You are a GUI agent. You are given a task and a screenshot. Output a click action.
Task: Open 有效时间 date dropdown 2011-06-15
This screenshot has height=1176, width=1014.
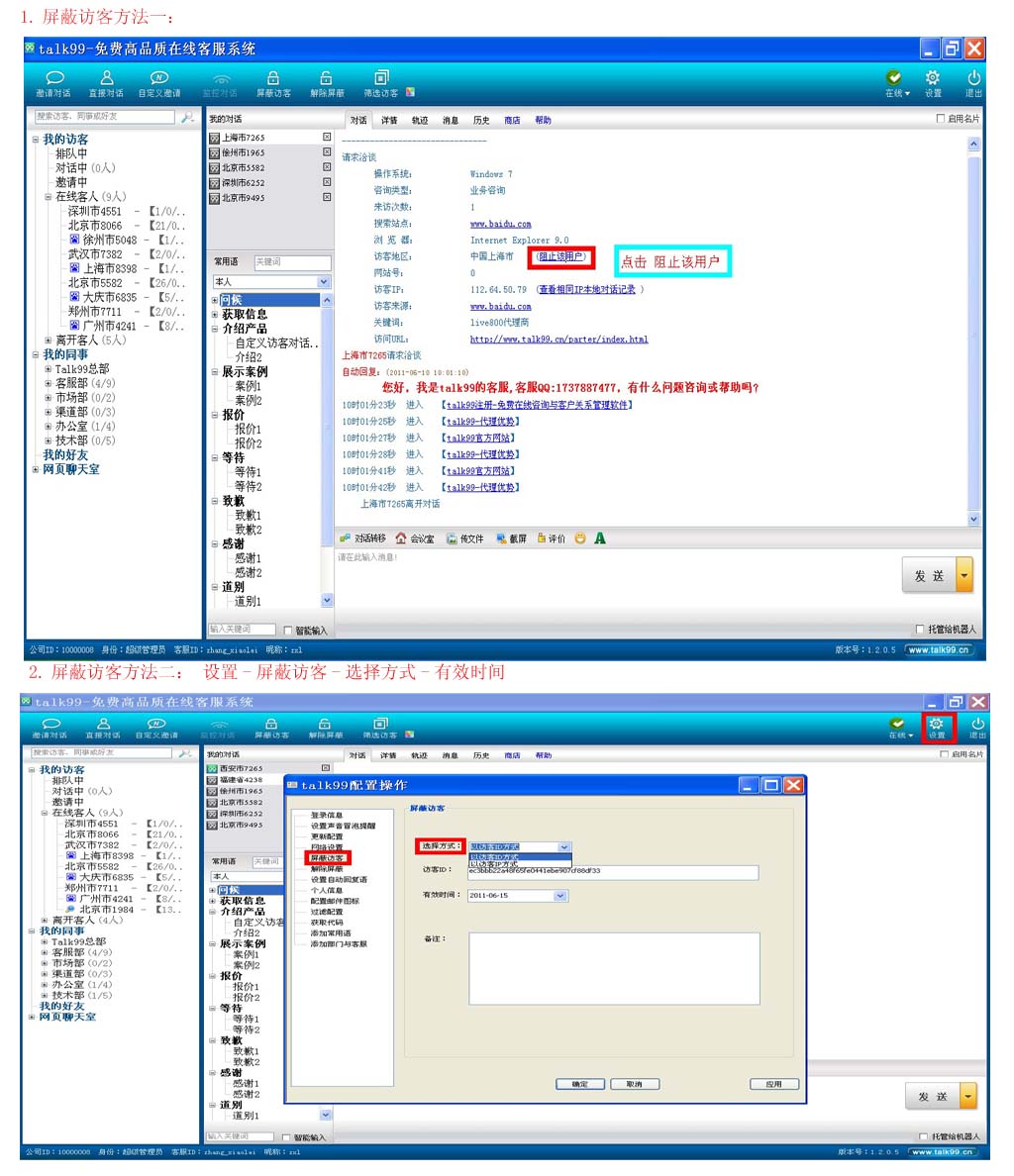pyautogui.click(x=560, y=896)
